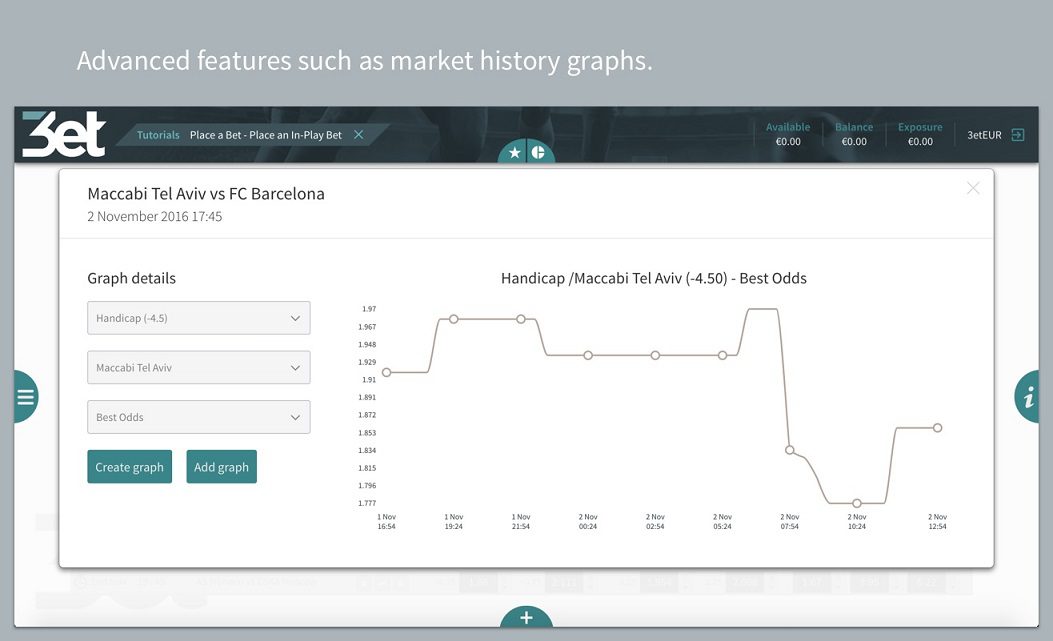This screenshot has width=1053, height=641.
Task: Click the Graph details heading
Action: (x=132, y=278)
